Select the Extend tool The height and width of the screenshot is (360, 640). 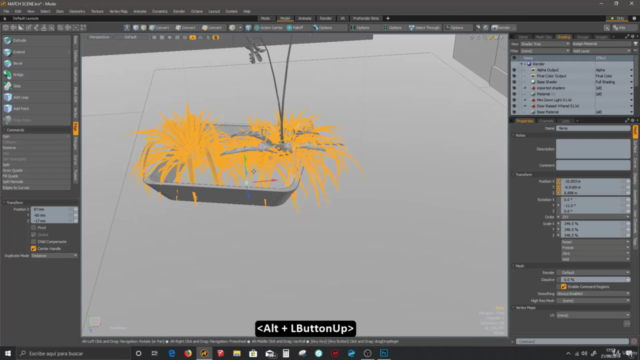point(36,52)
